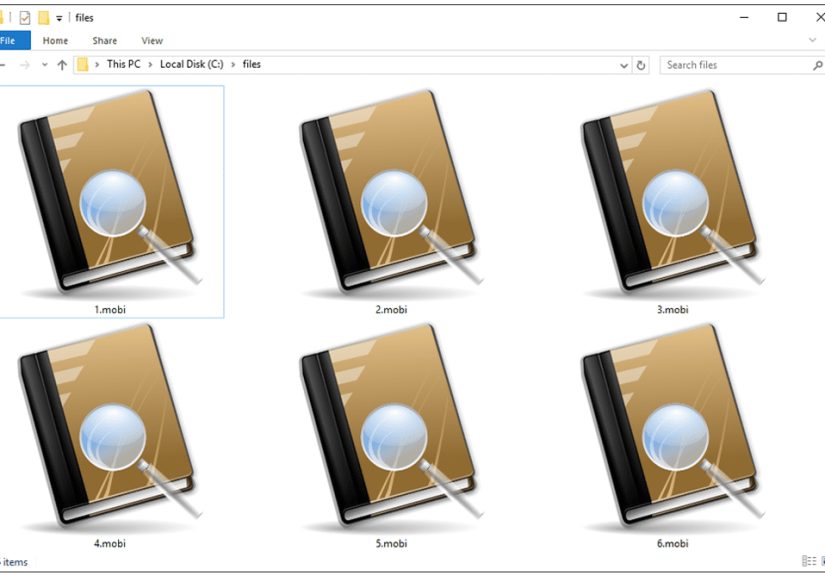Expand the chevron before This PC
This screenshot has height=575, width=825.
(x=97, y=65)
